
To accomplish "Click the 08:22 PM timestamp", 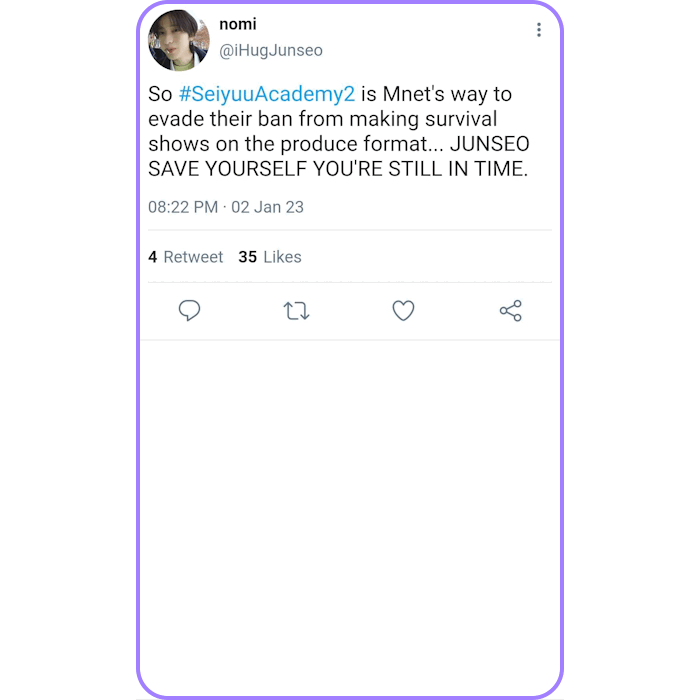I will click(x=183, y=207).
